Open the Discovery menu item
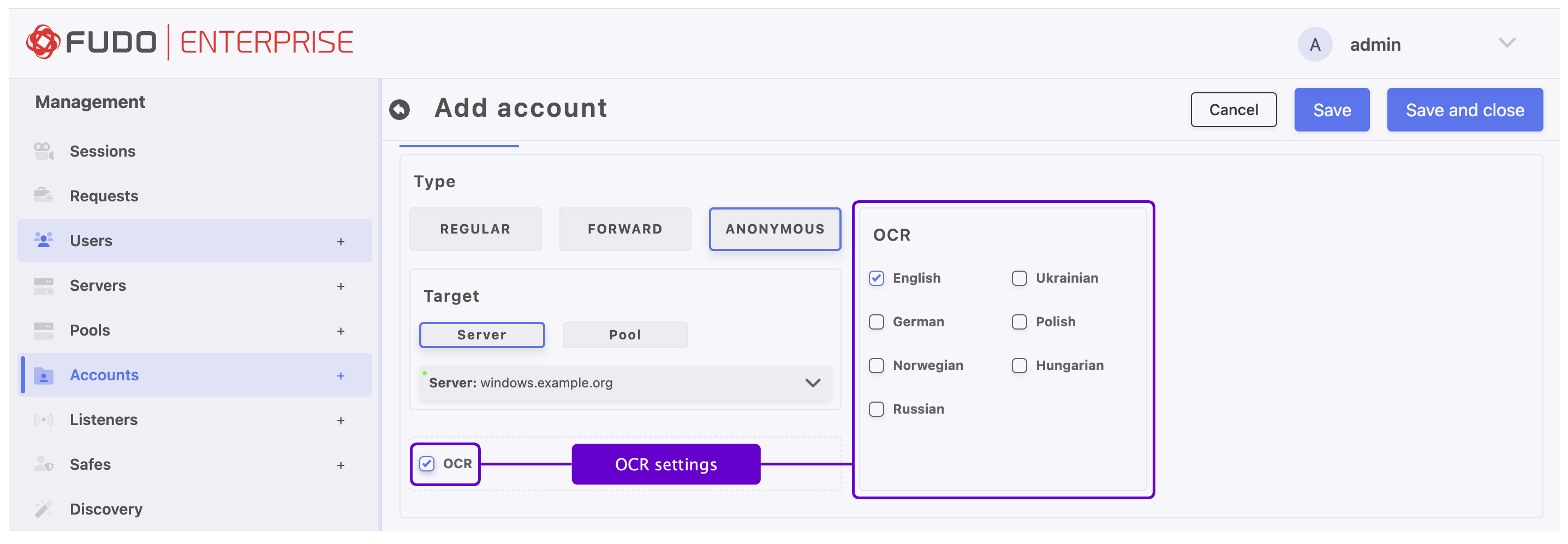The height and width of the screenshot is (544, 1568). click(195, 509)
